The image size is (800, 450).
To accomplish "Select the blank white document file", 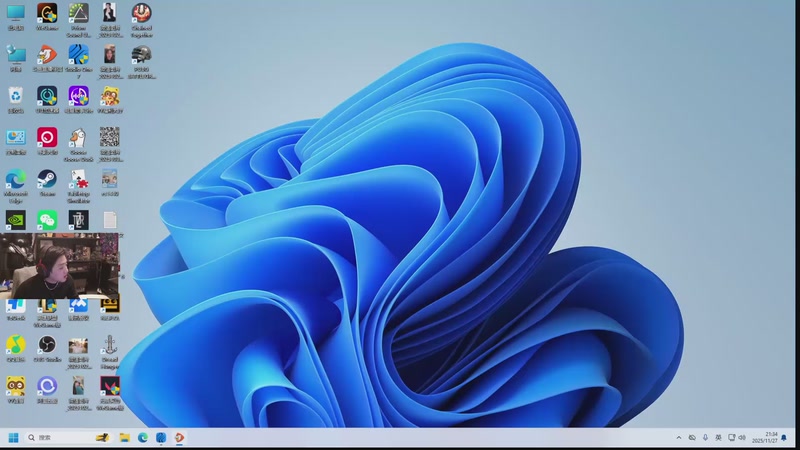I will pos(110,220).
